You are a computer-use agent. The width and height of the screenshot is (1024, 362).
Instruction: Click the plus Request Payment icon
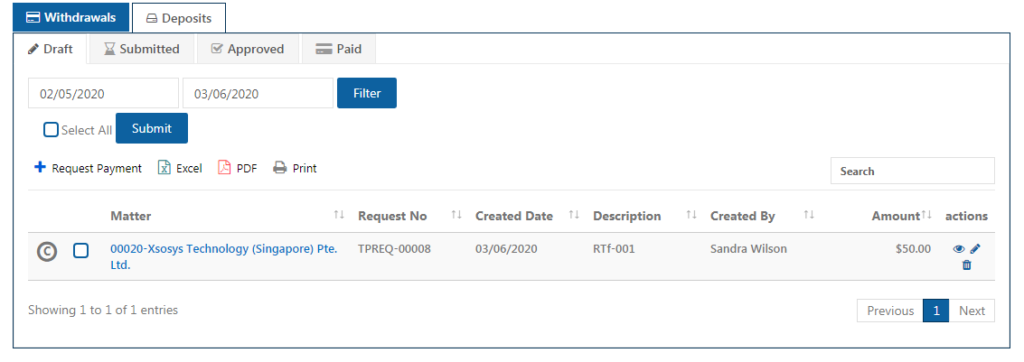coord(40,167)
